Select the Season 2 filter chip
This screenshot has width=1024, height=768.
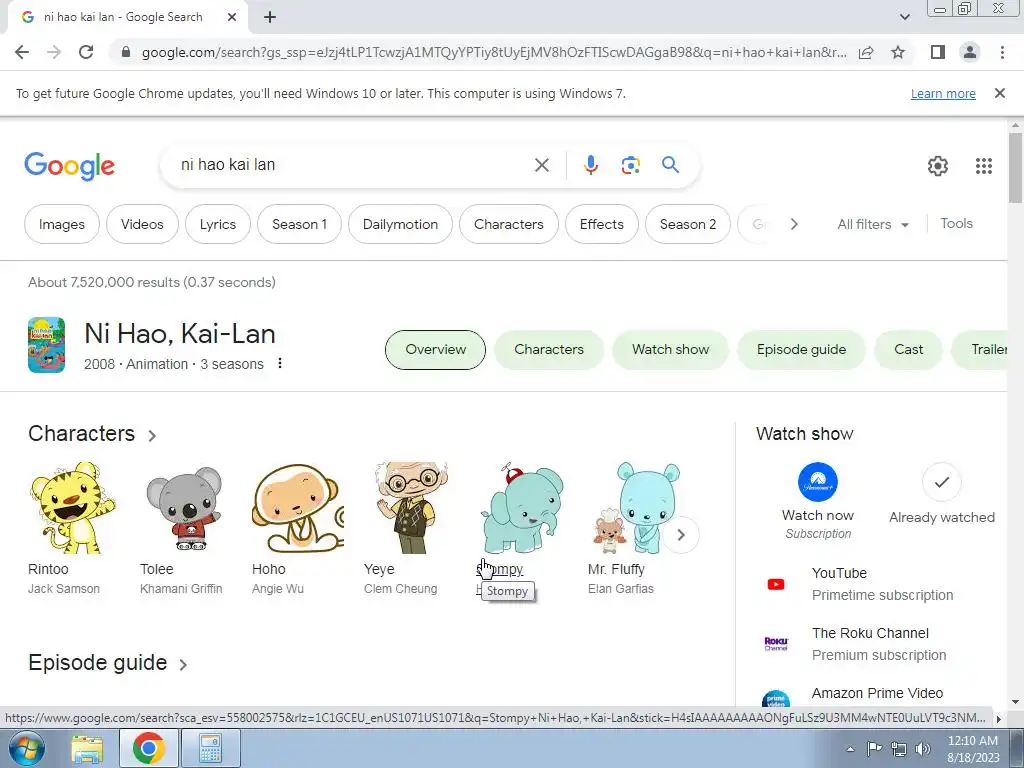click(688, 224)
